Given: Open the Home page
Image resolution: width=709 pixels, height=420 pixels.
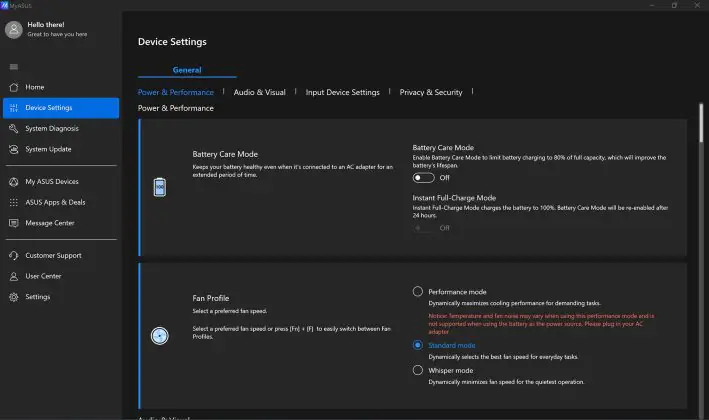Looking at the screenshot, I should tap(61, 87).
